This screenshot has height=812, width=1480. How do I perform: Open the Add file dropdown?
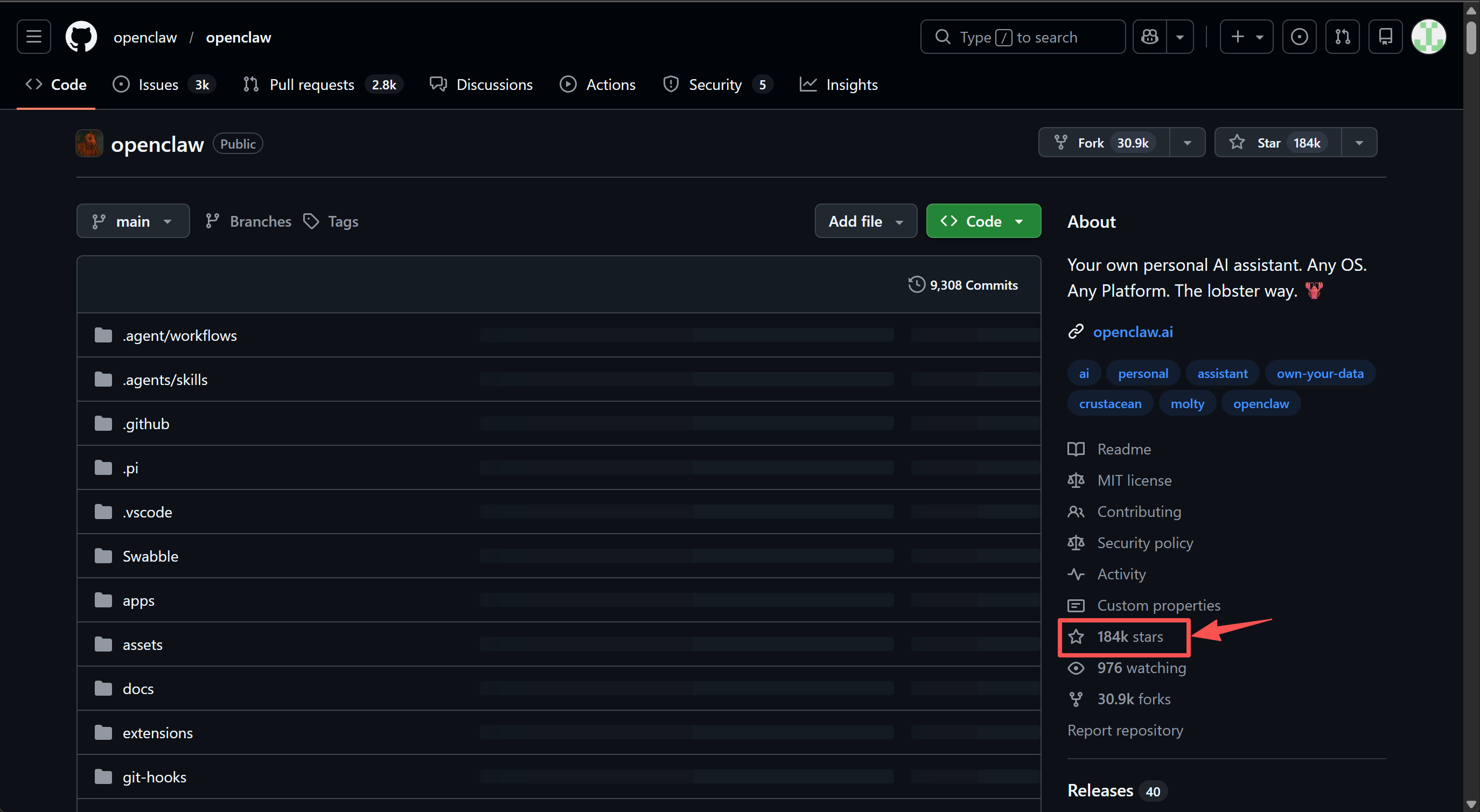click(x=866, y=221)
